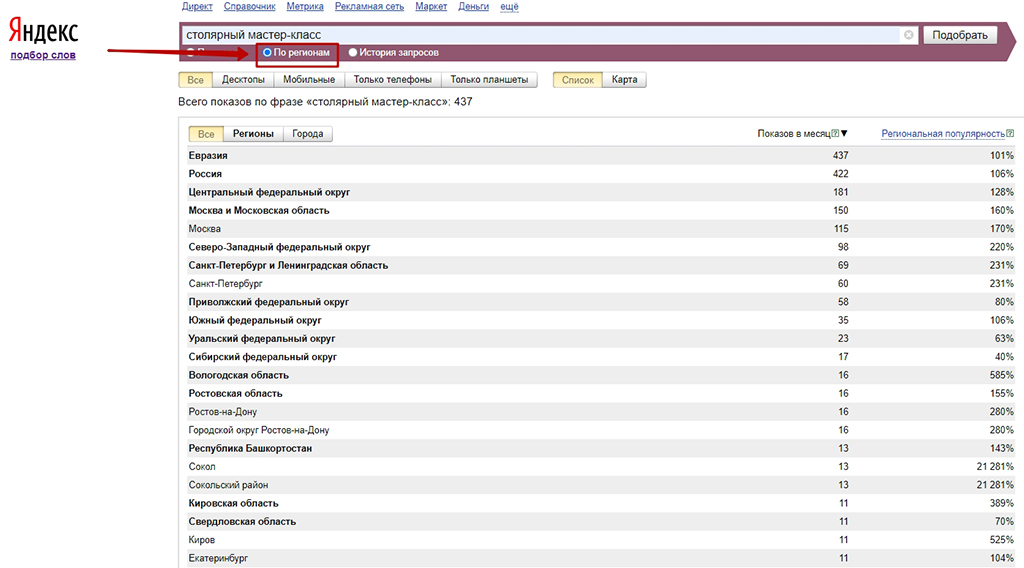Image resolution: width=1024 pixels, height=568 pixels.
Task: Open the Маркет link
Action: point(431,7)
